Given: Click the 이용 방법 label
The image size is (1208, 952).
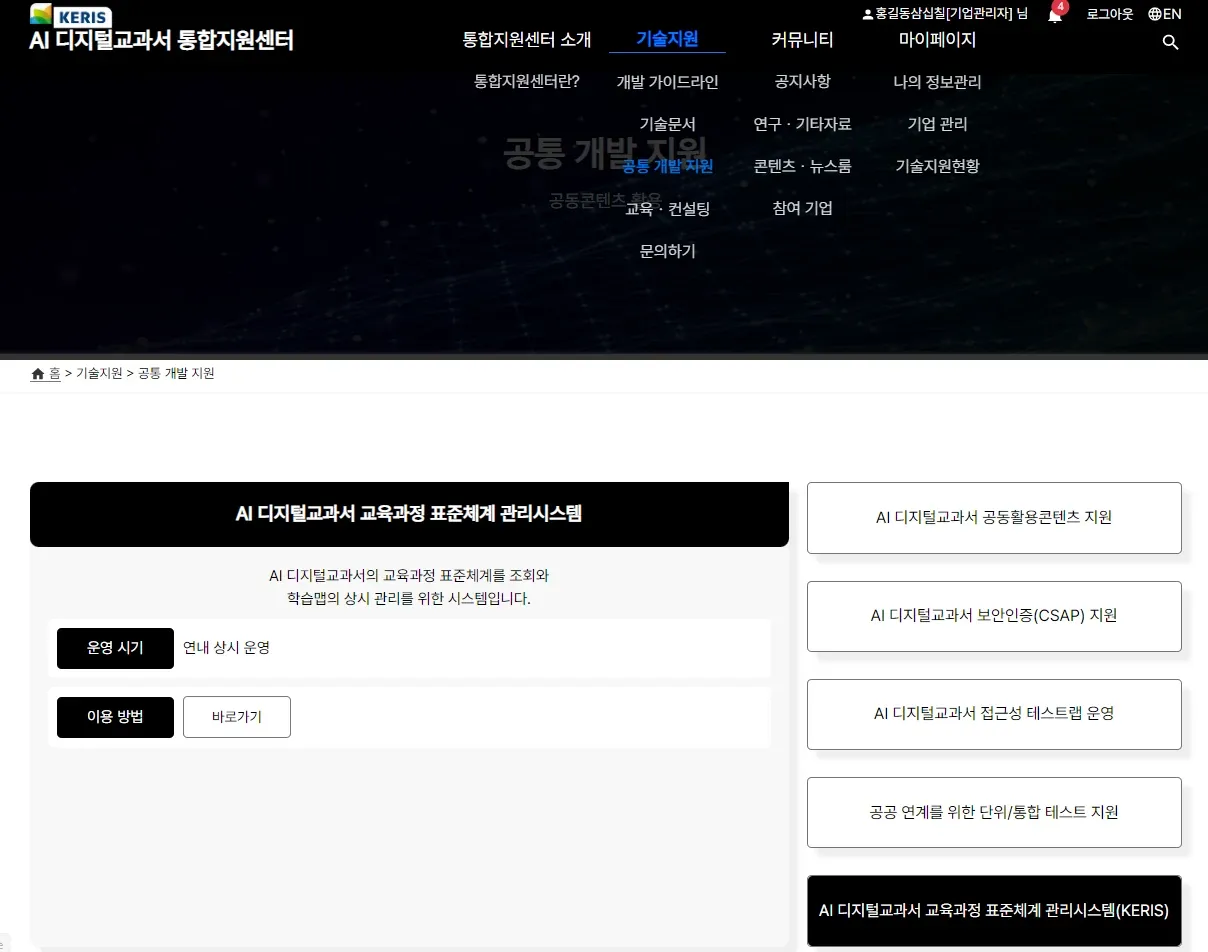Looking at the screenshot, I should [115, 717].
